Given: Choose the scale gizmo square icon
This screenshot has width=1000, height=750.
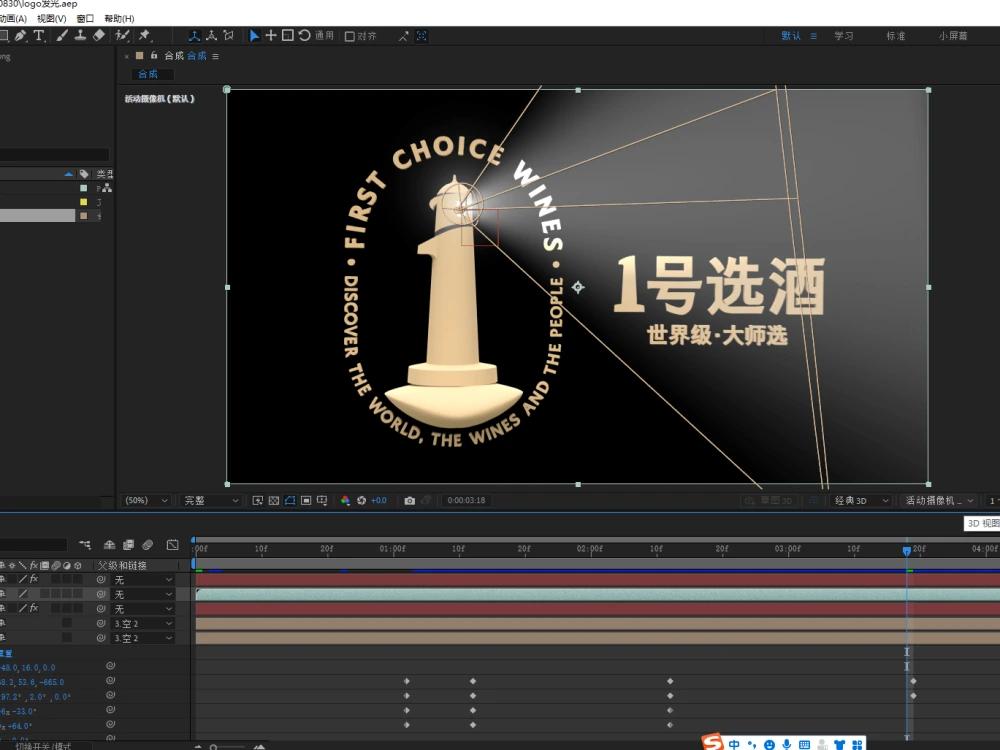Looking at the screenshot, I should (288, 36).
